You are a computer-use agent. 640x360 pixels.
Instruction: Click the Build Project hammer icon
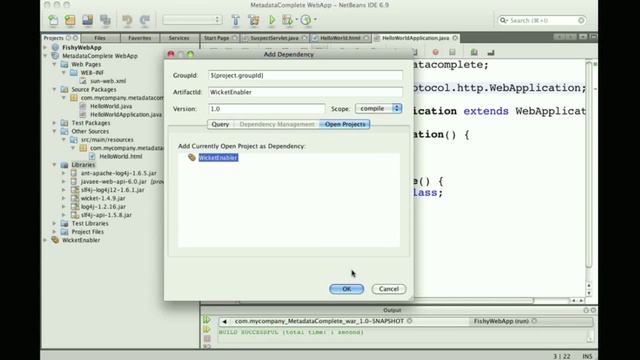[236, 20]
